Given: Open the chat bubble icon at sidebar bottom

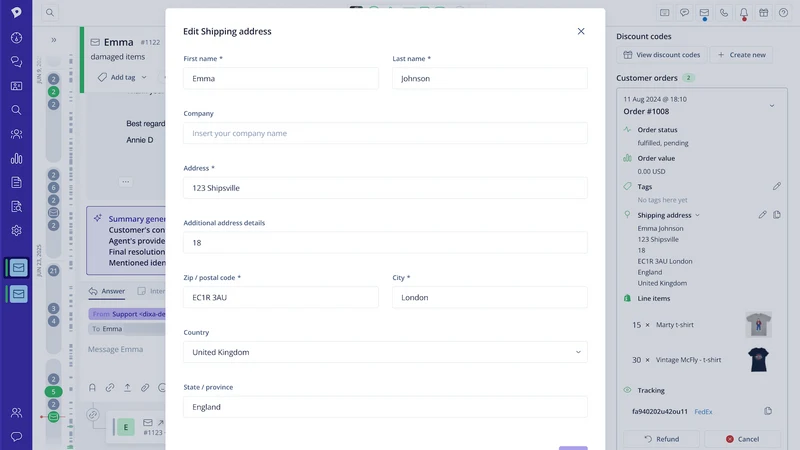Looking at the screenshot, I should tap(16, 437).
